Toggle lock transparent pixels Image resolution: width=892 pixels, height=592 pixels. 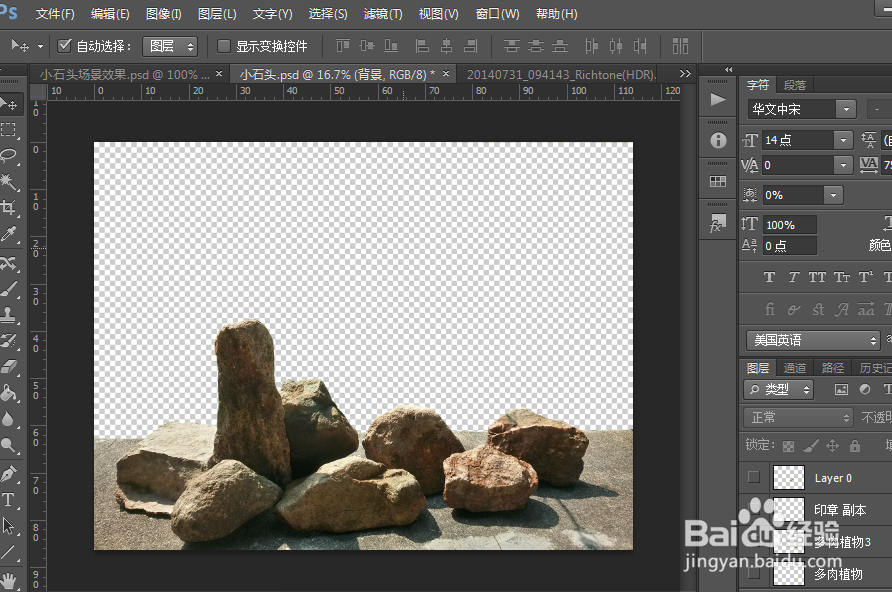[788, 446]
